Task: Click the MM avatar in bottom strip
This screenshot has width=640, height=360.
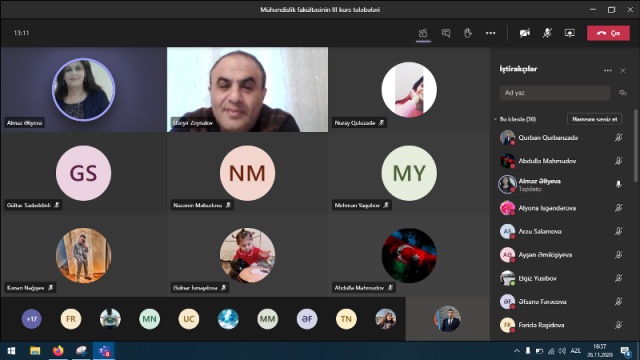Action: pyautogui.click(x=267, y=319)
